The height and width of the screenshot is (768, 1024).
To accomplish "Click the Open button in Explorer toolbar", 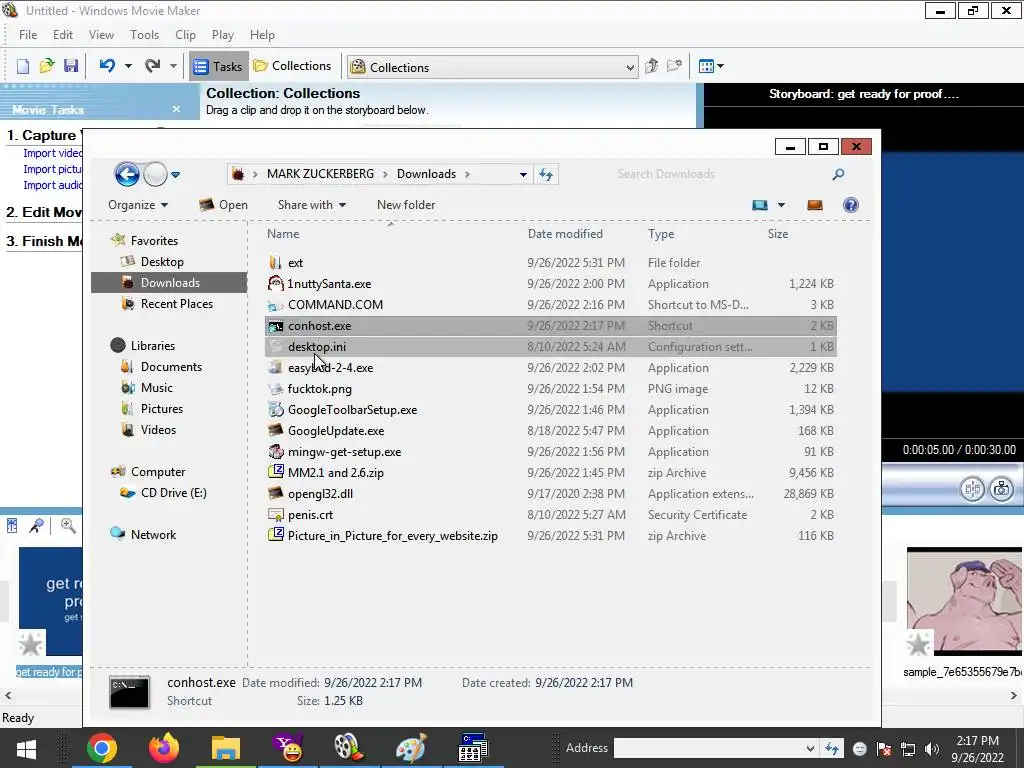I will (223, 205).
